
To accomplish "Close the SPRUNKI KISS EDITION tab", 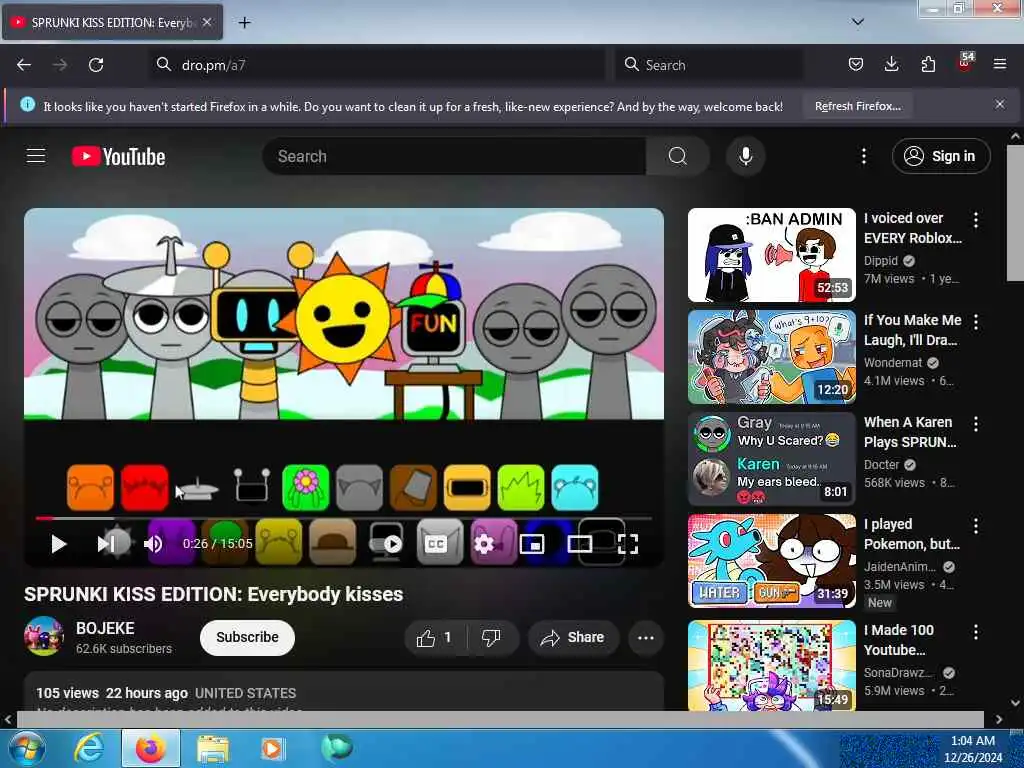I will coord(207,22).
